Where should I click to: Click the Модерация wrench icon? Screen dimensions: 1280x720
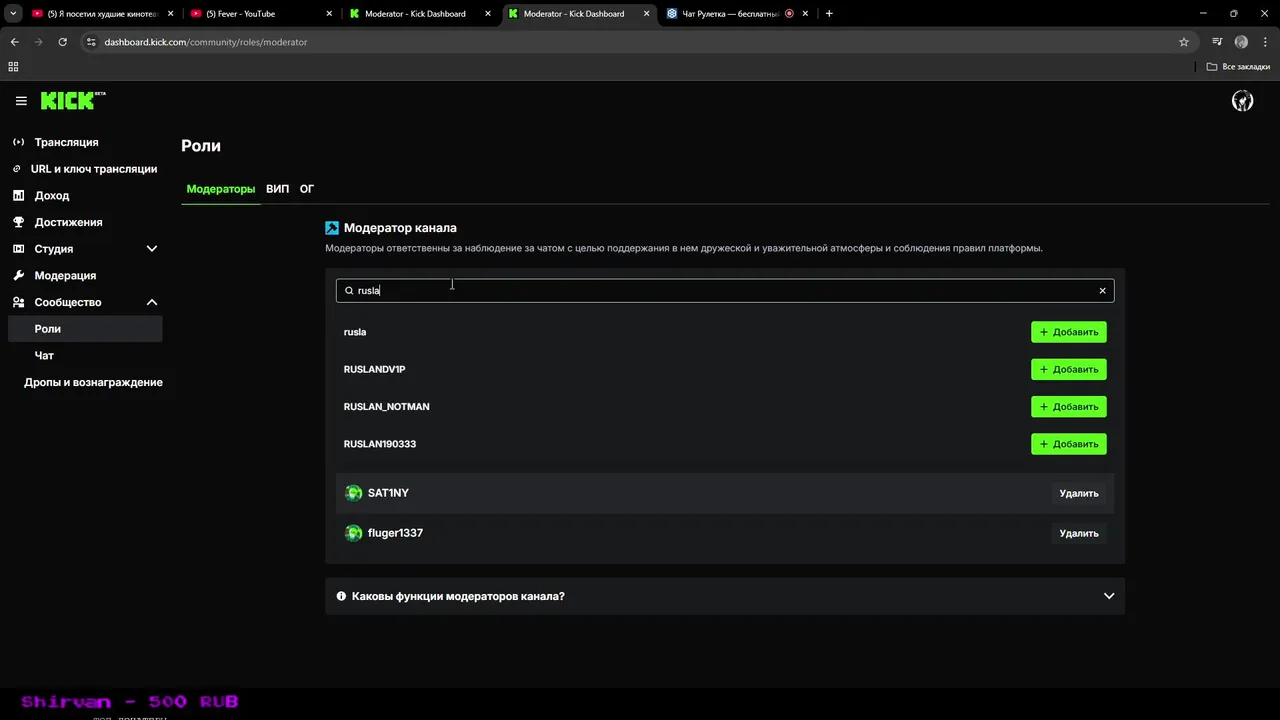coord(18,275)
